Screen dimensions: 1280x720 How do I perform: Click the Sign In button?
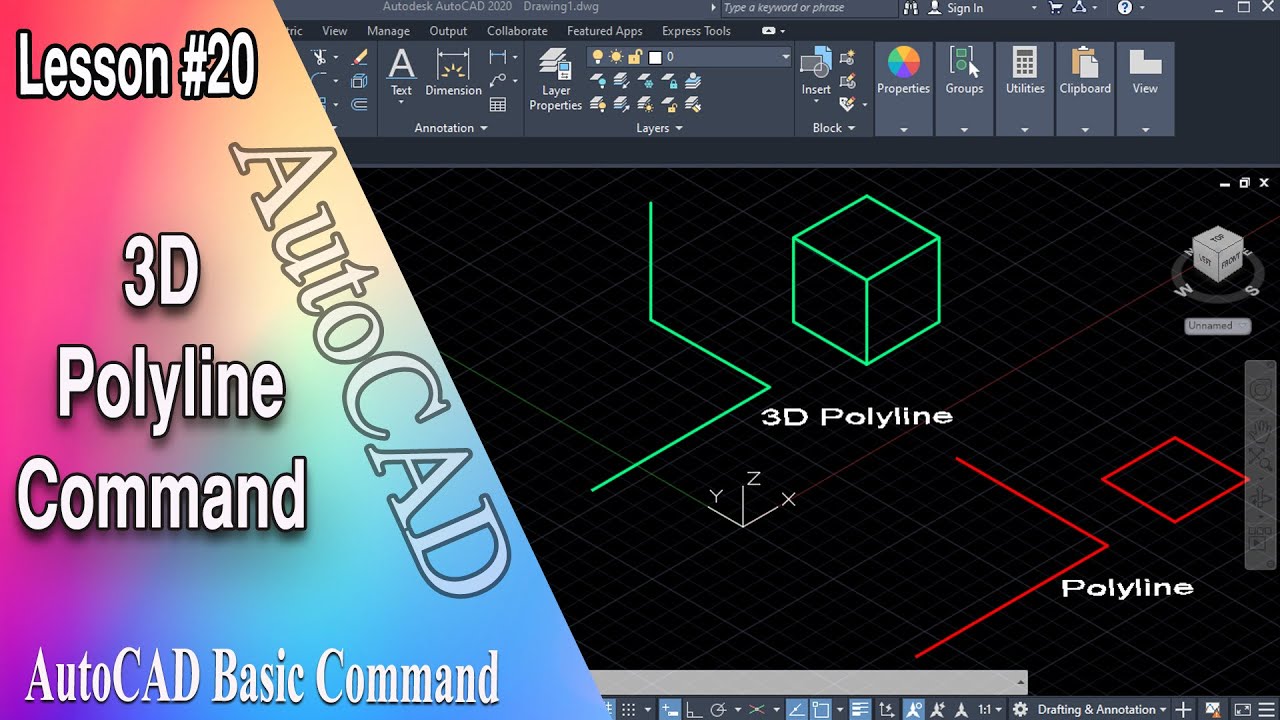click(956, 8)
